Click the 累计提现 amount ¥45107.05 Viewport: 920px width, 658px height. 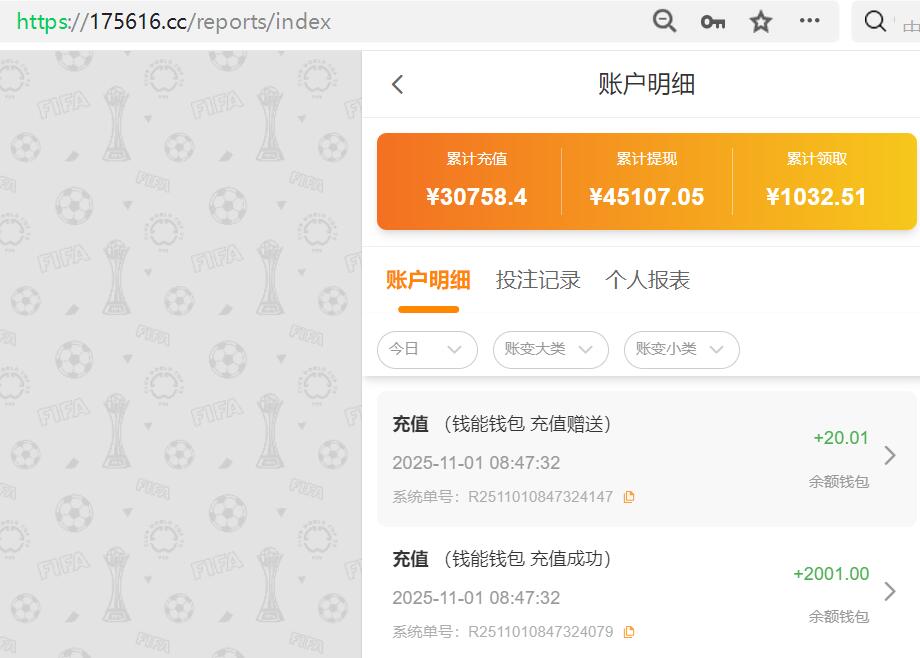coord(647,197)
